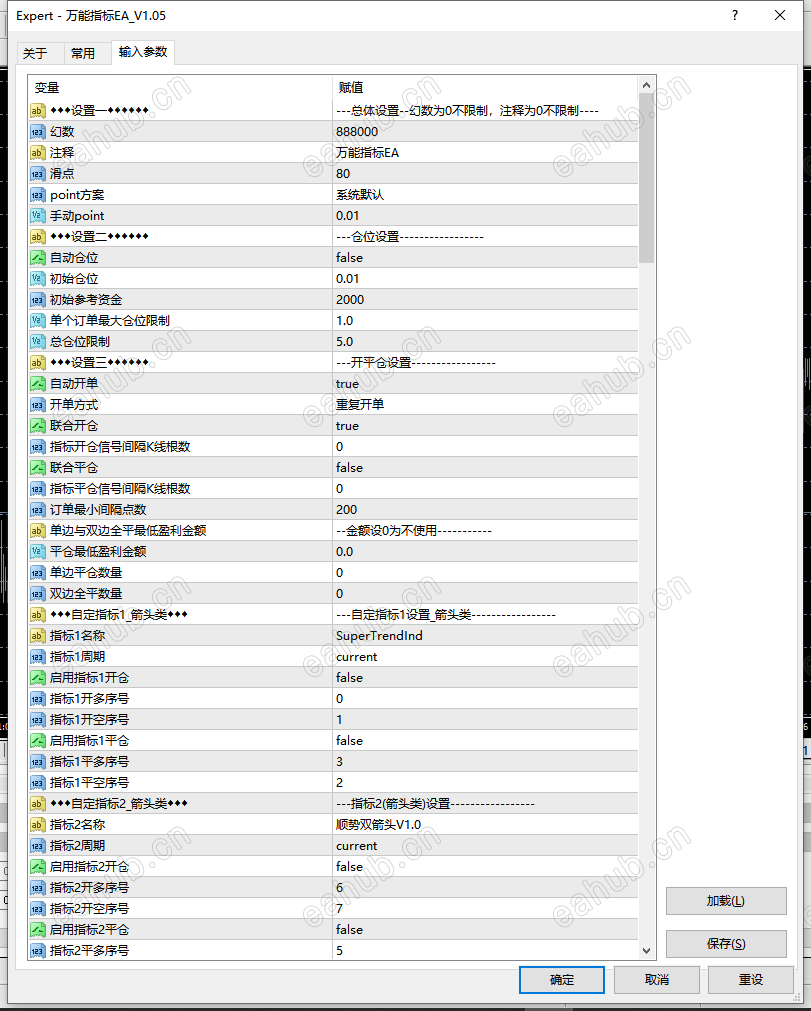The width and height of the screenshot is (811, 1011).
Task: Click the icon beside 单个订单最大仓位限制
Action: click(x=37, y=321)
